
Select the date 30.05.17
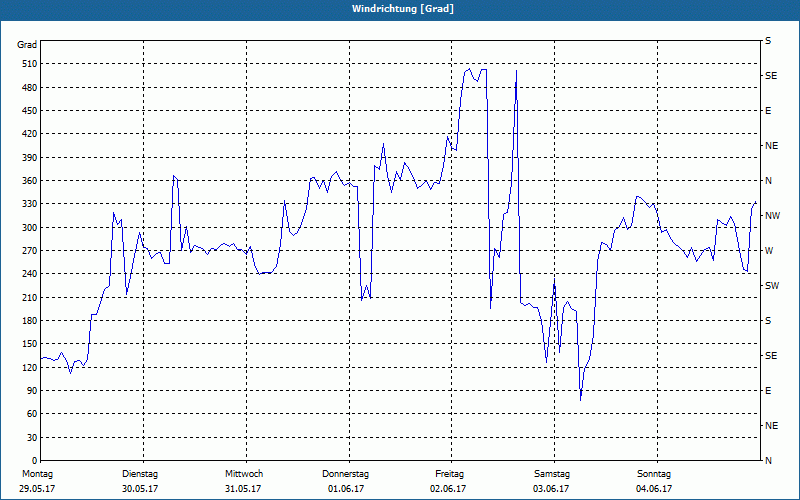[x=140, y=489]
